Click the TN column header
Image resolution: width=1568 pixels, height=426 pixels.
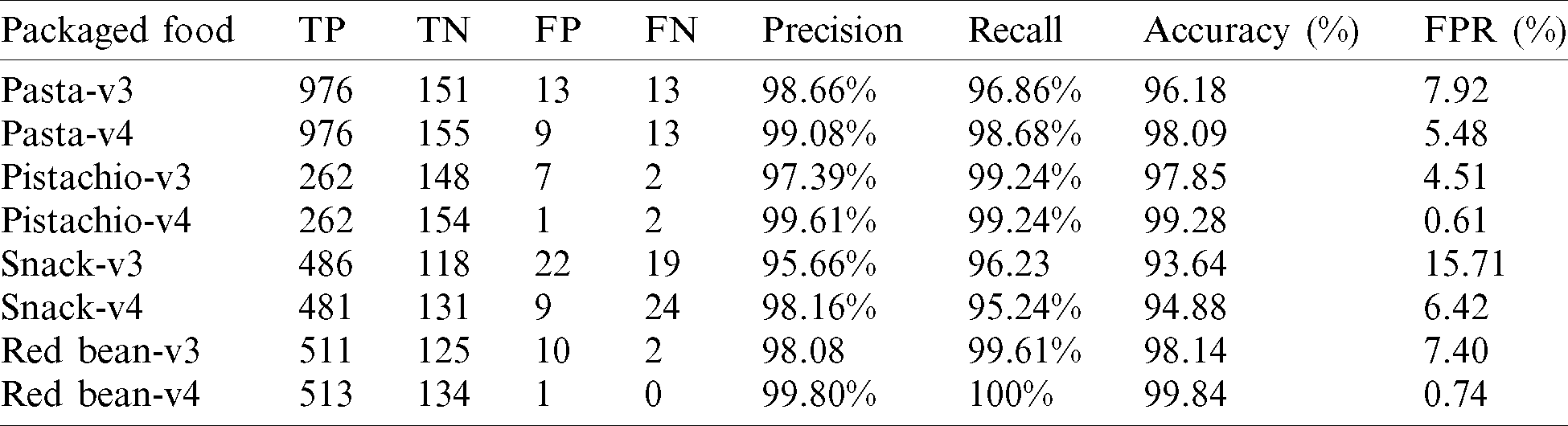[x=443, y=31]
